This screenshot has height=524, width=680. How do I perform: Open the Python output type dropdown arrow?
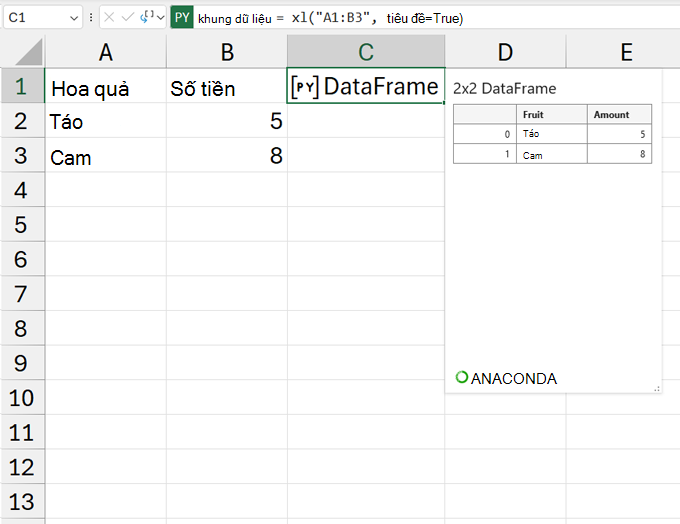(x=161, y=18)
